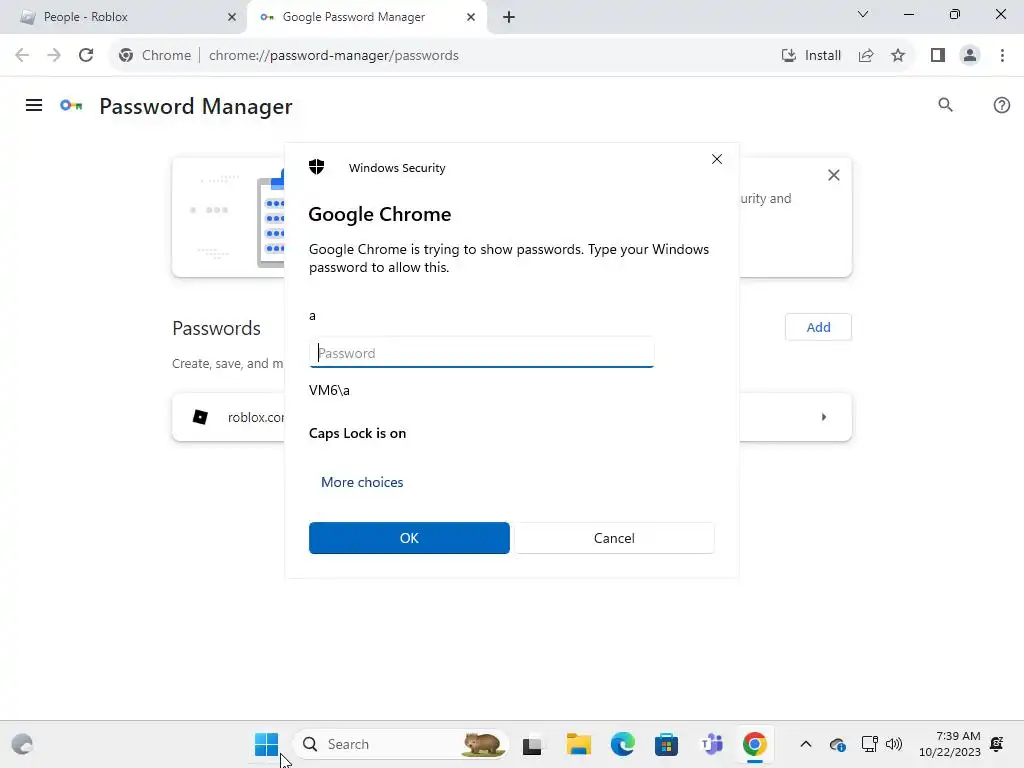Open Chrome side panel icon
This screenshot has height=768, width=1024.
click(x=938, y=56)
